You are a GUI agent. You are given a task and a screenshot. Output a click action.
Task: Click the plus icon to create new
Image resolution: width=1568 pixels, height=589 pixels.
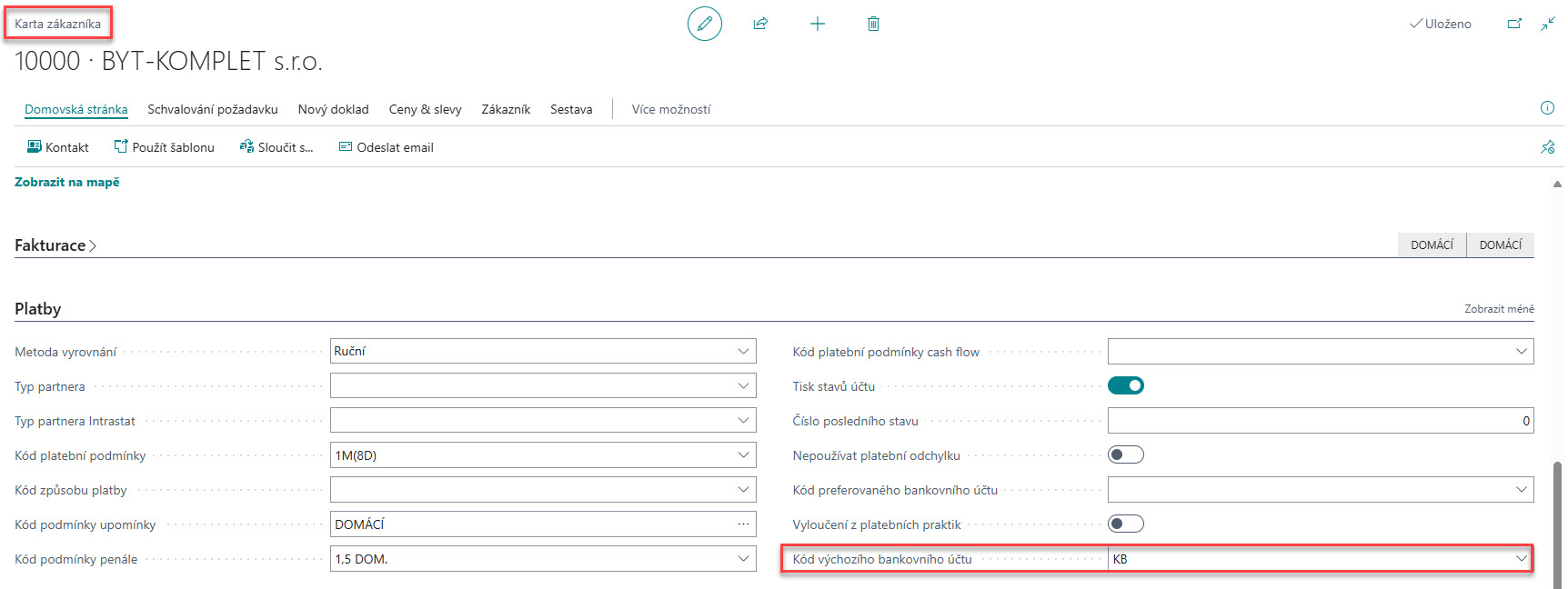coord(817,24)
